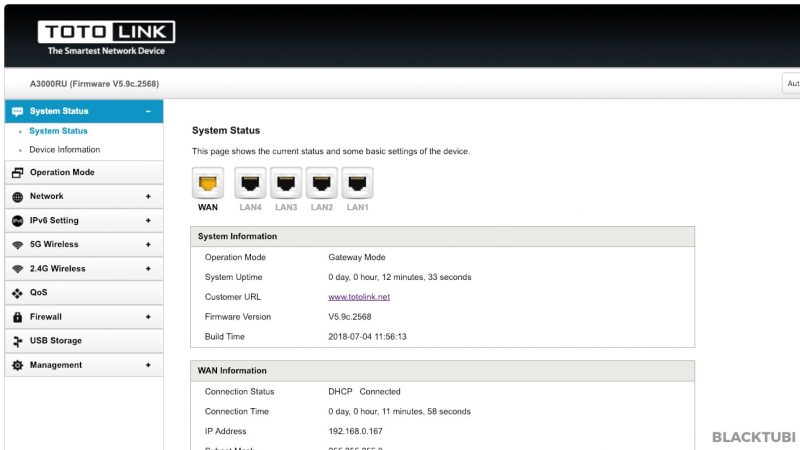Click the Management gear icon

click(x=17, y=365)
